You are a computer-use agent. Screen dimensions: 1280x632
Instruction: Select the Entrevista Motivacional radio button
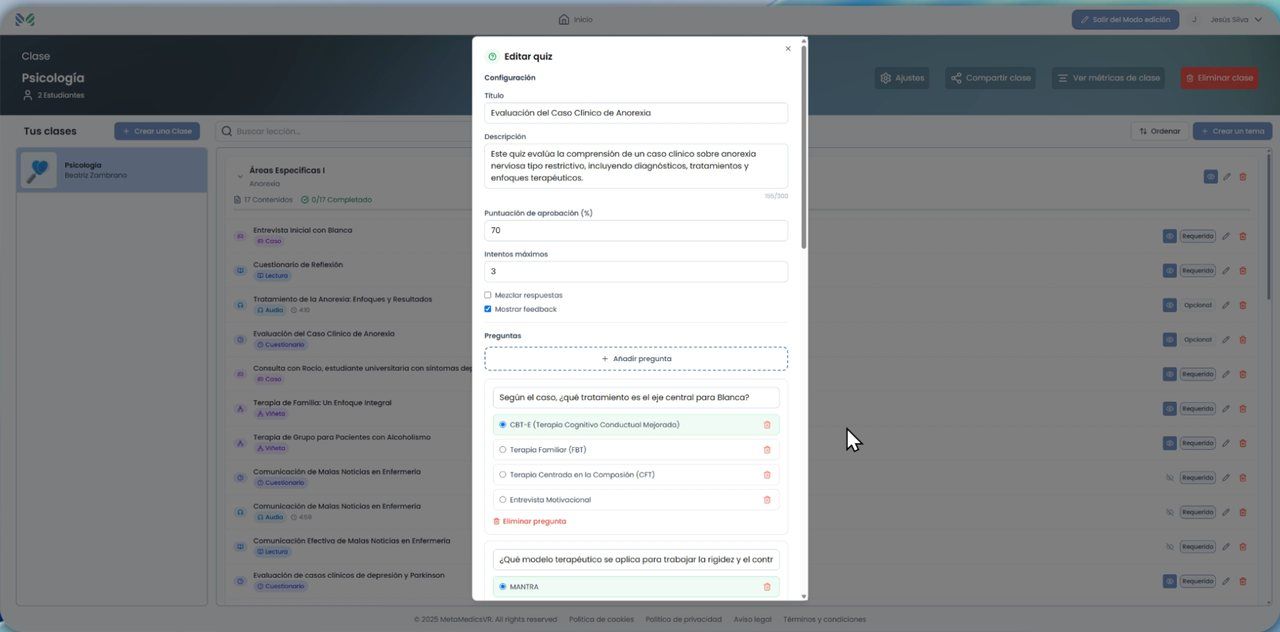click(503, 500)
